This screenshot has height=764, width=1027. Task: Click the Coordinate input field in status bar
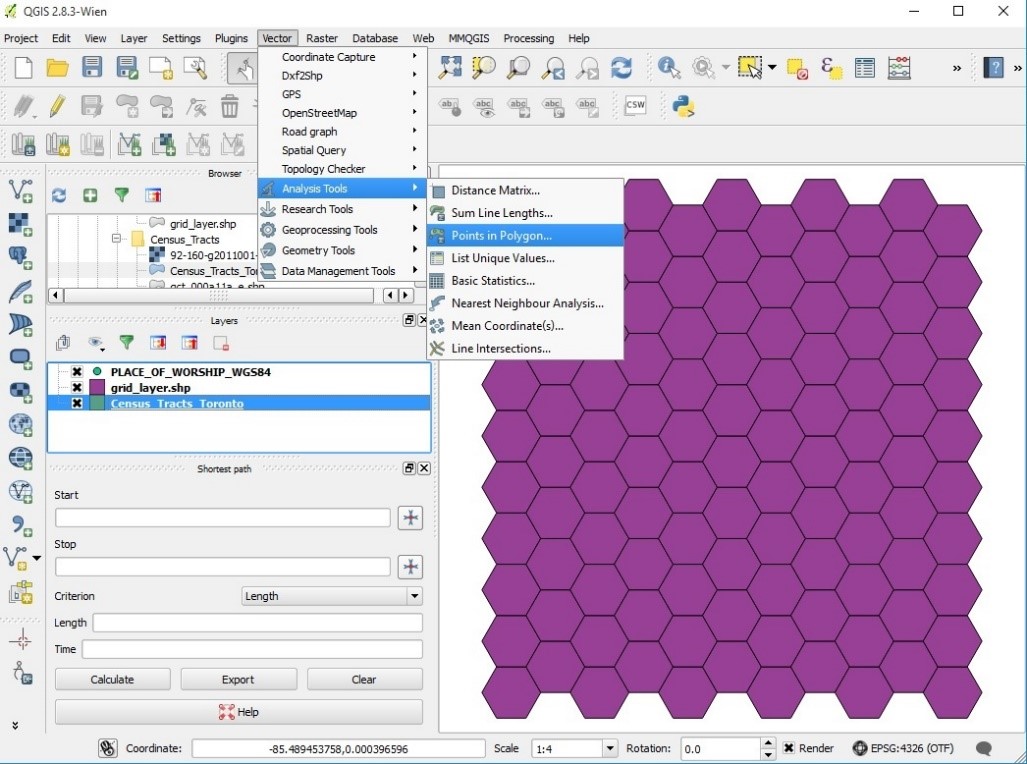tap(335, 747)
